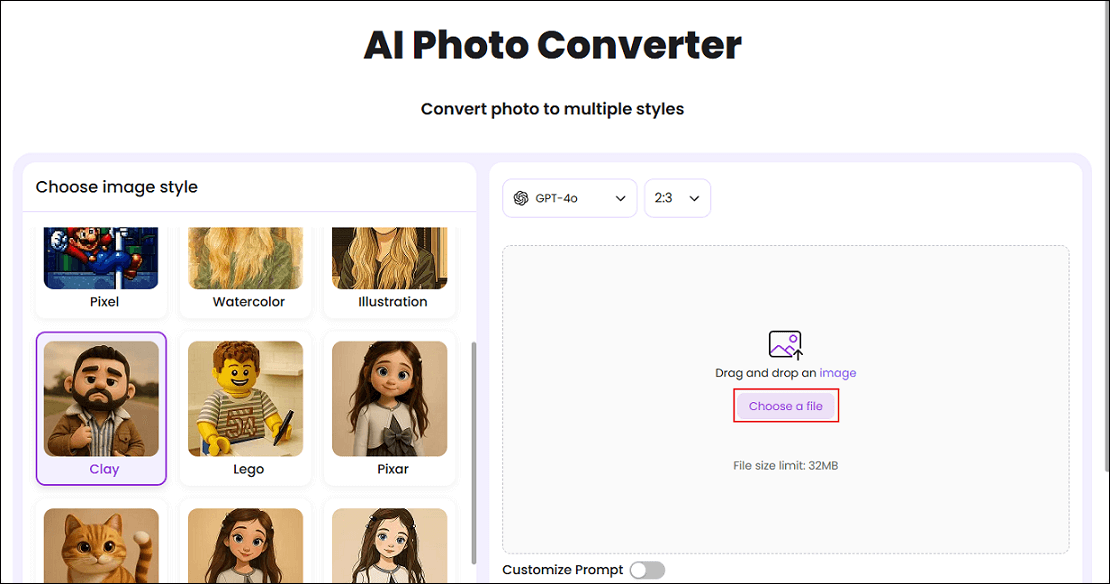Viewport: 1110px width, 584px height.
Task: Open the GPT-4o model dropdown
Action: pos(569,198)
